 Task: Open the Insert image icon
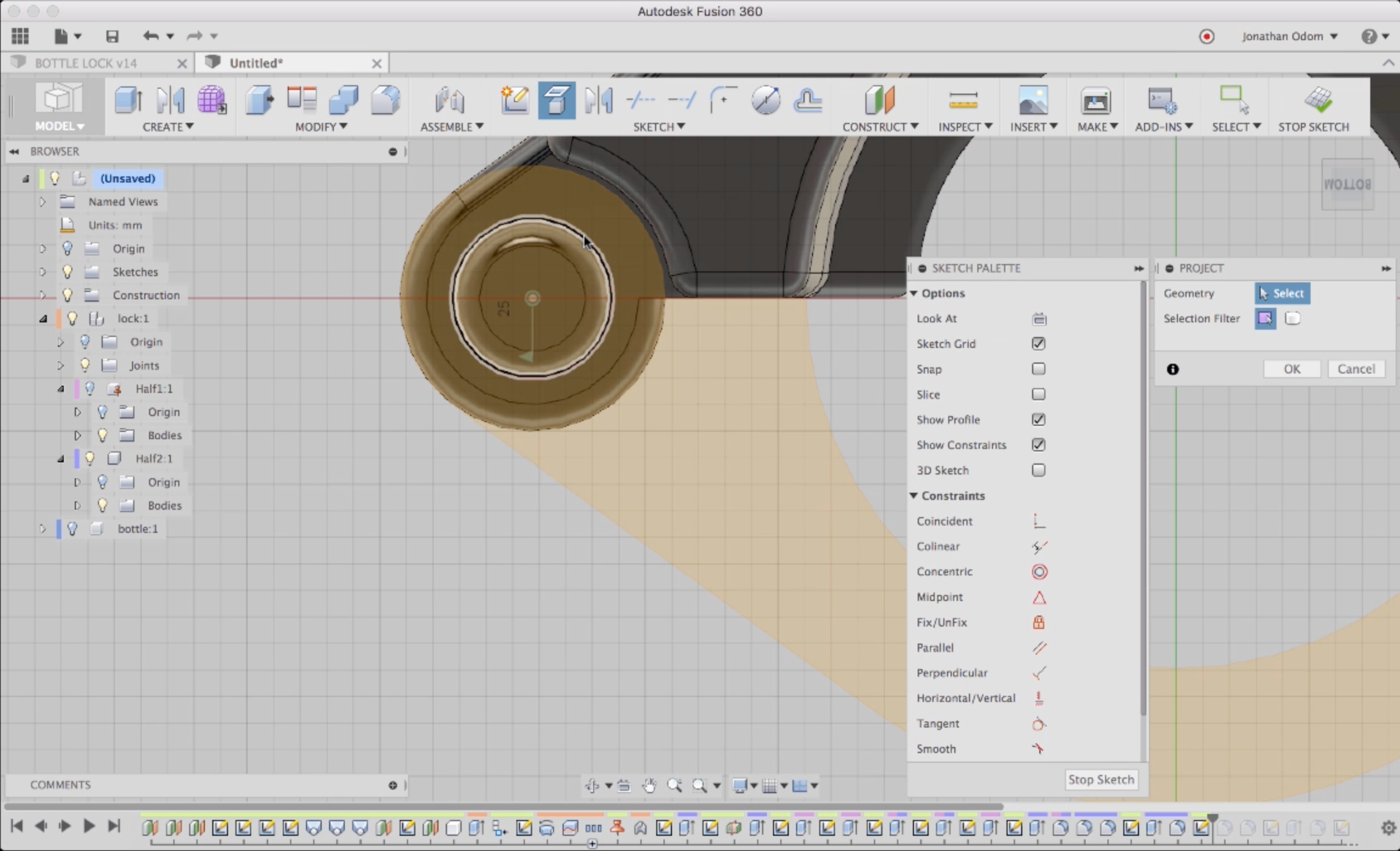[x=1033, y=100]
